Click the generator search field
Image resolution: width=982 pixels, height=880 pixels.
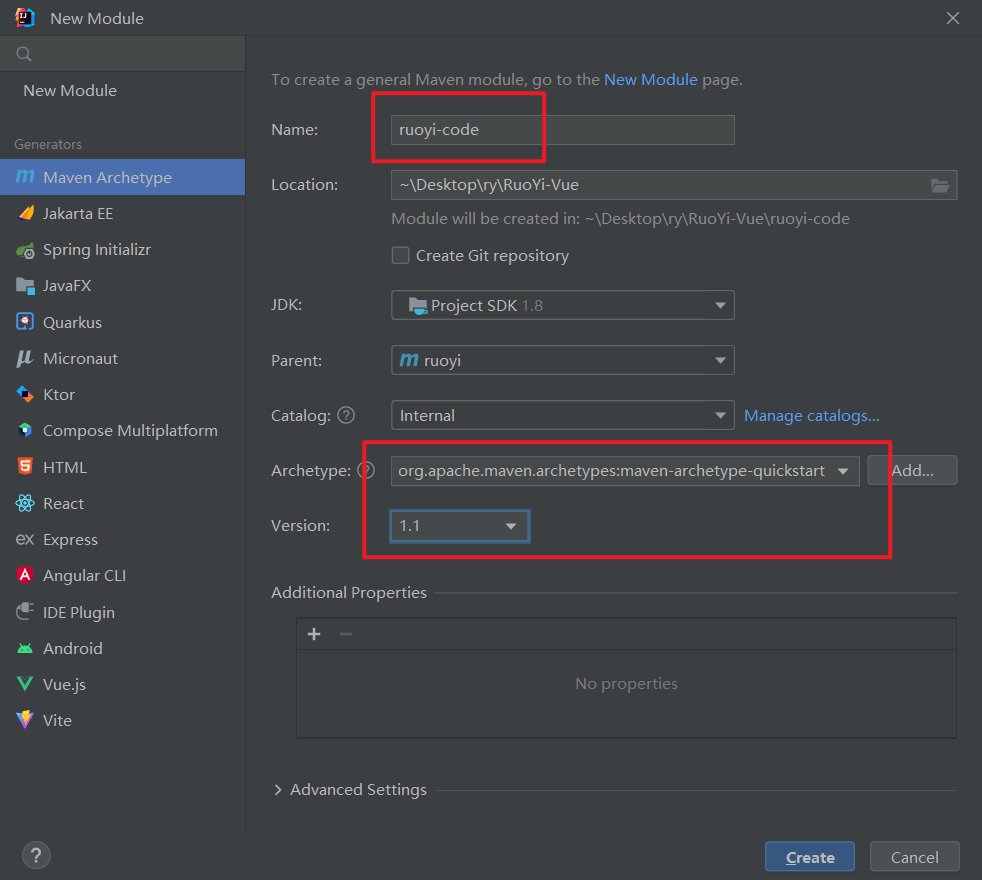click(x=122, y=54)
